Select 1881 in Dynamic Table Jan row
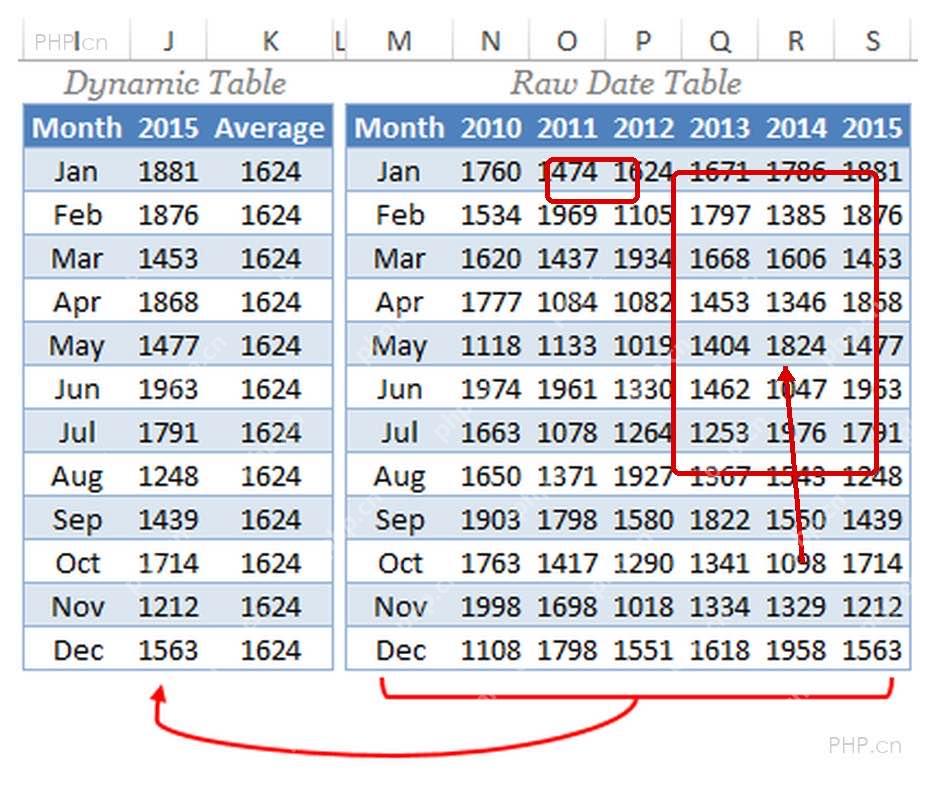936x789 pixels. point(168,171)
